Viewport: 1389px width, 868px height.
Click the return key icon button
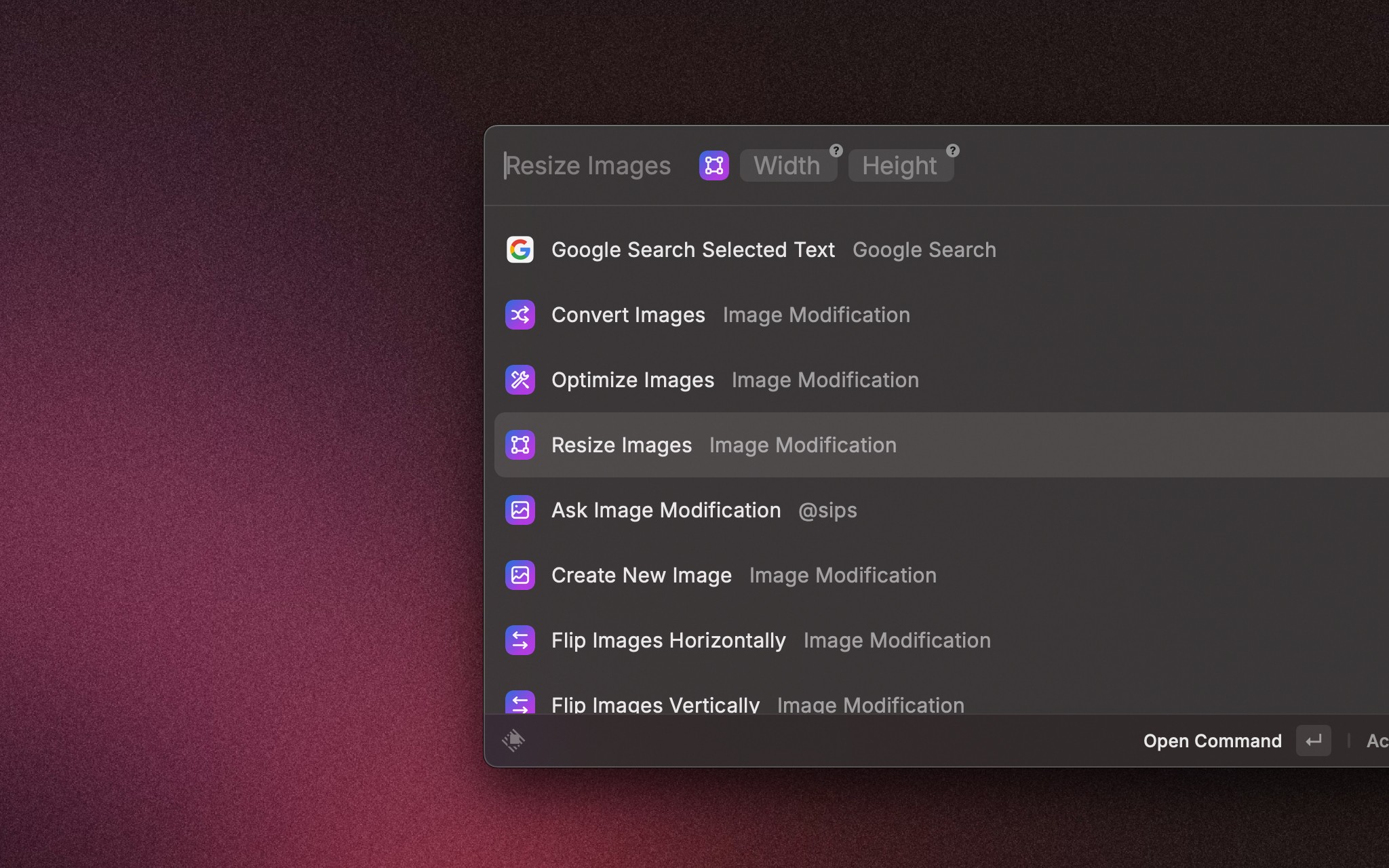coord(1313,741)
